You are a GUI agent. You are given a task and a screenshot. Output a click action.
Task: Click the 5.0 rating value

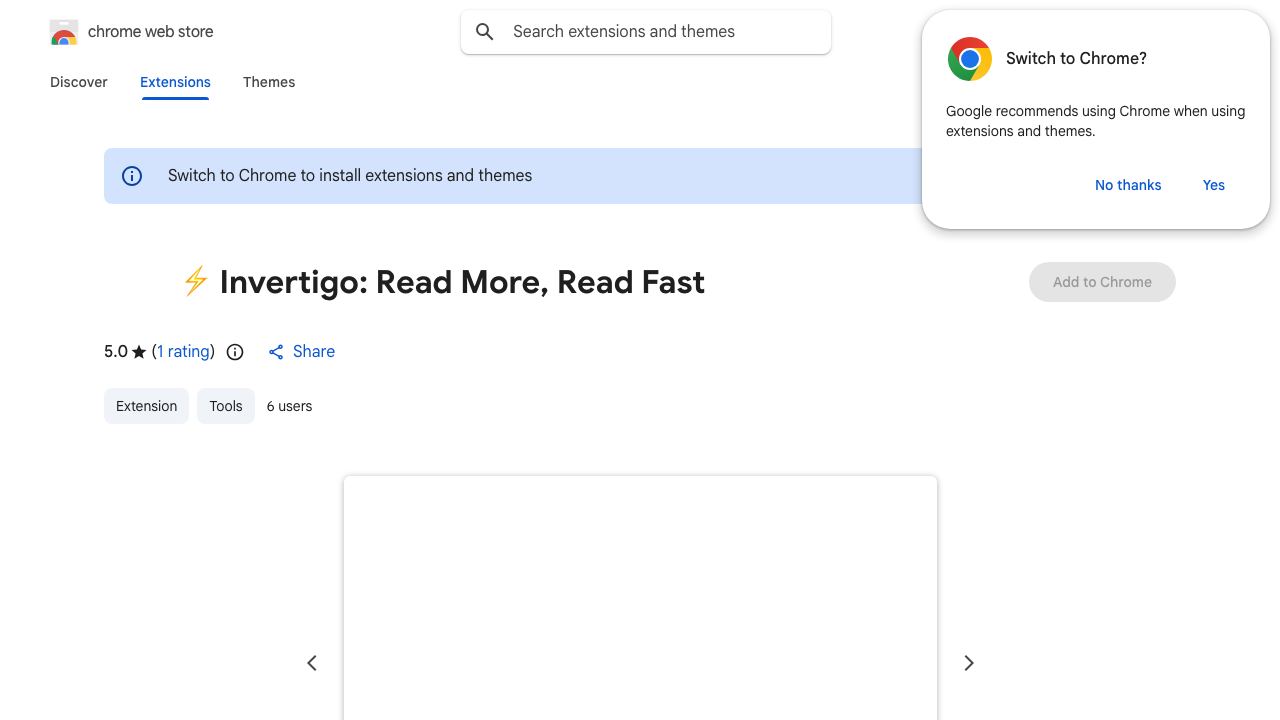coord(116,352)
